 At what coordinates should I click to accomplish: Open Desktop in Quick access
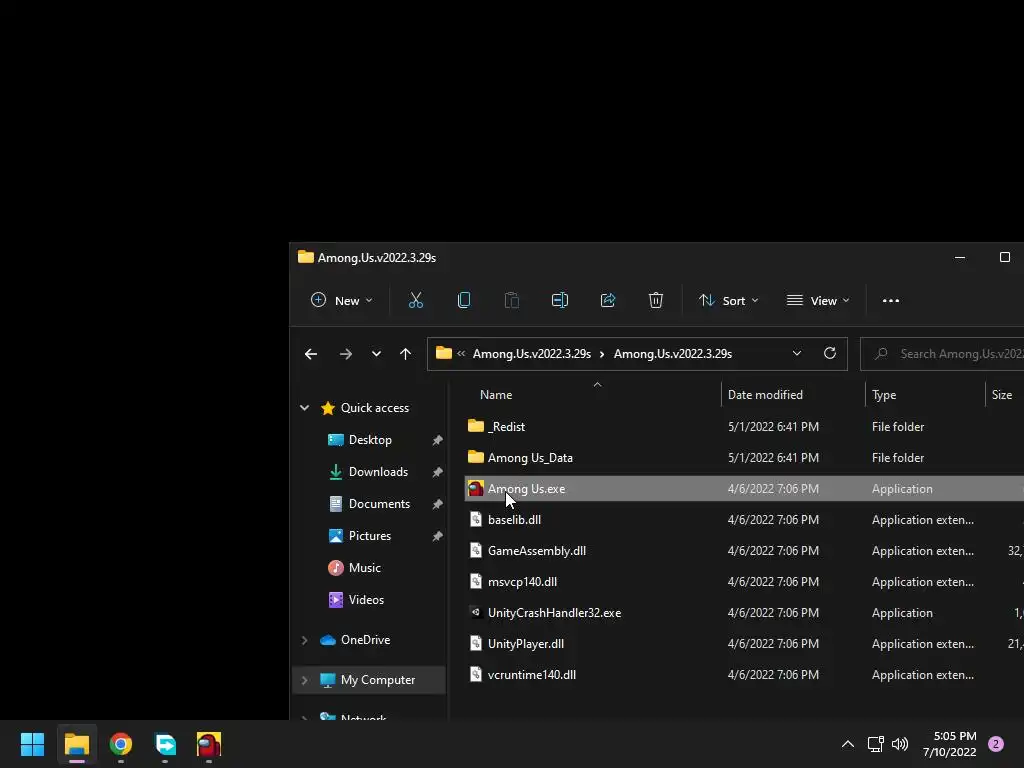click(x=370, y=440)
